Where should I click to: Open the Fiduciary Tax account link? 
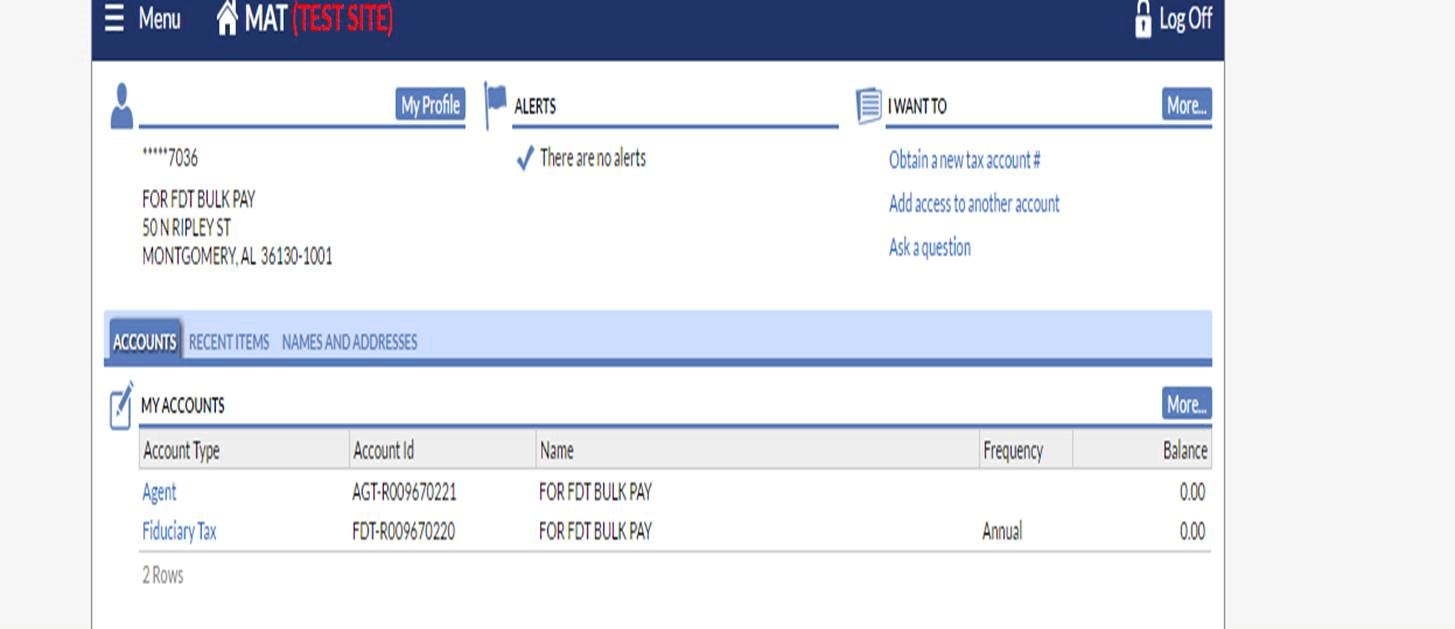click(x=179, y=531)
